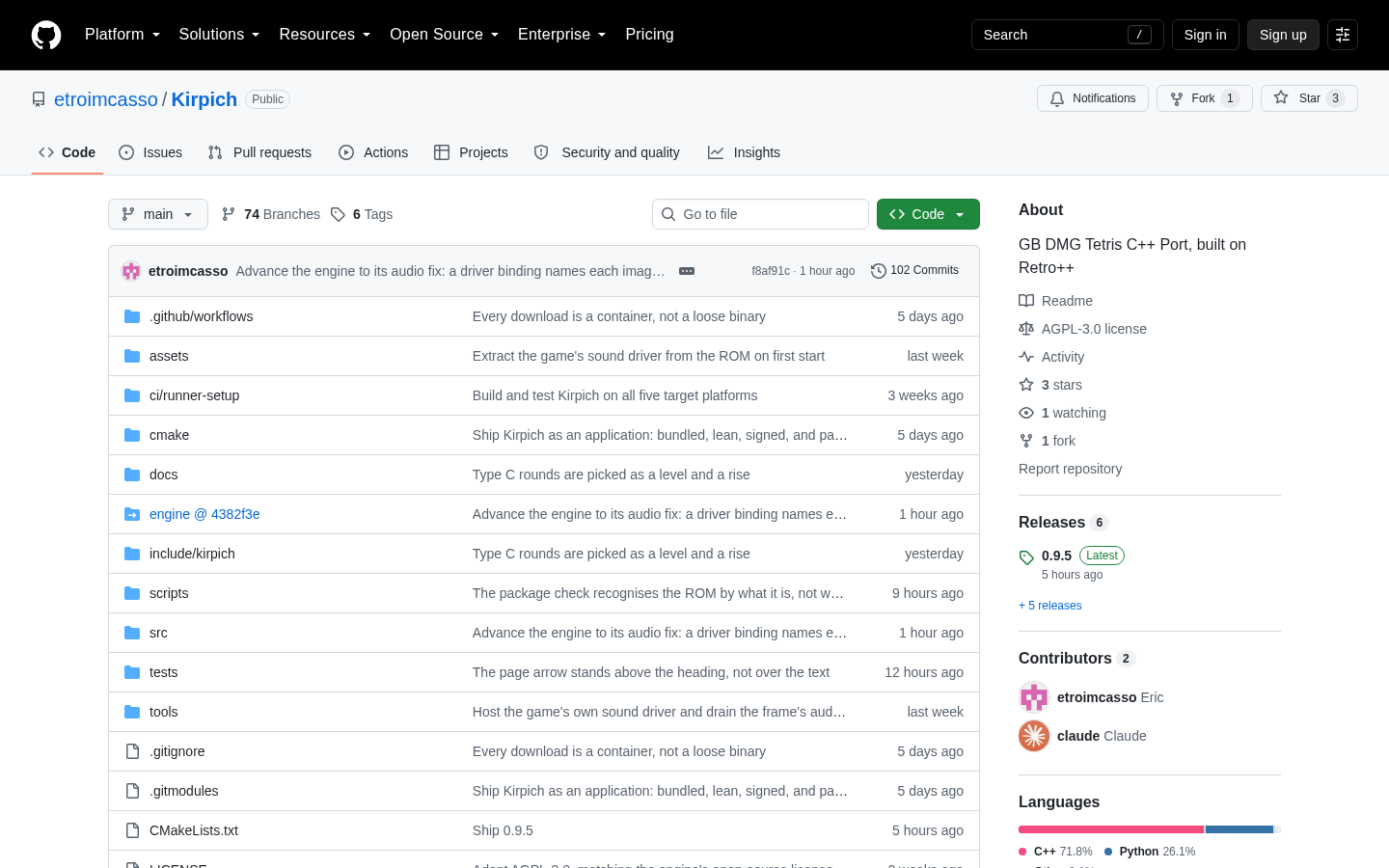Click the release tag icon for 0.9.5
This screenshot has width=1389, height=868.
pos(1026,557)
